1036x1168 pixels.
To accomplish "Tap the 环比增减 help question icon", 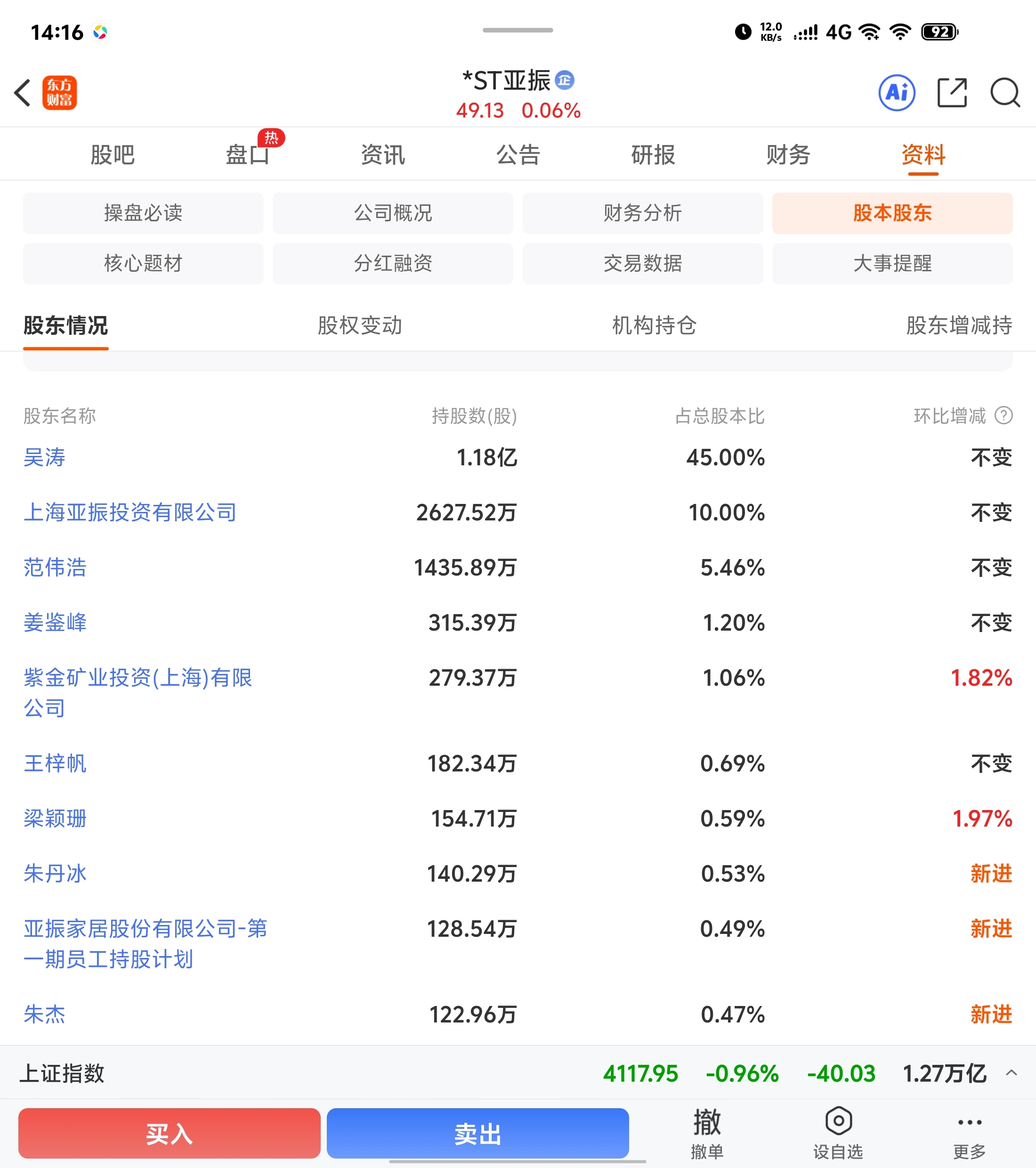I will click(x=1004, y=415).
